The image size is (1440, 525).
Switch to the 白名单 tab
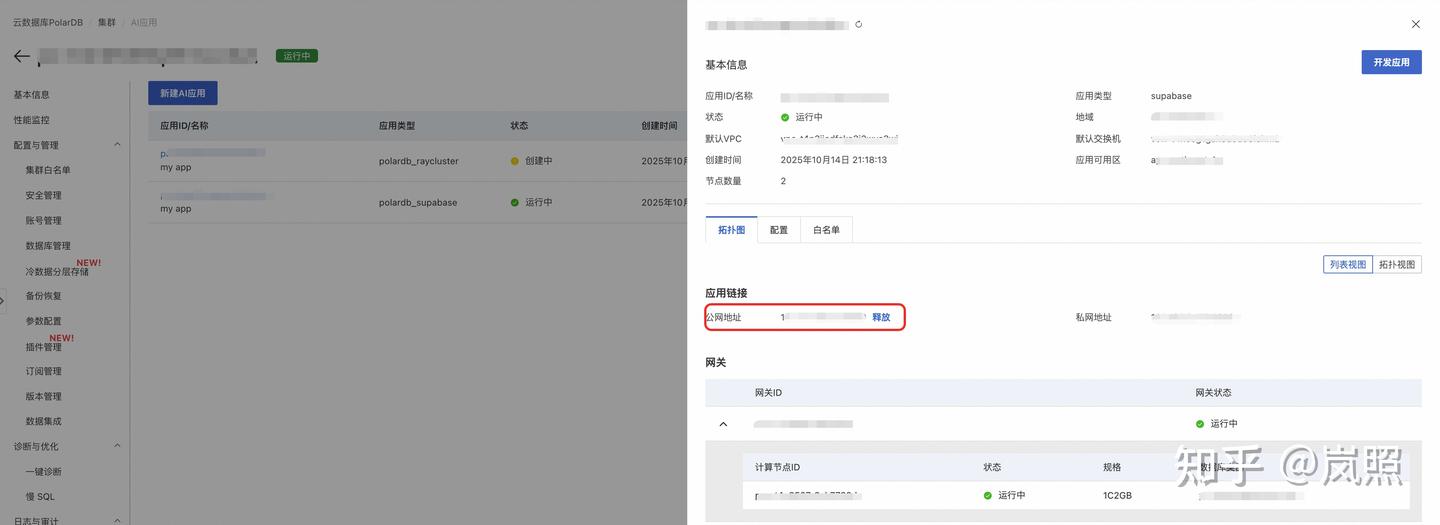coord(826,230)
